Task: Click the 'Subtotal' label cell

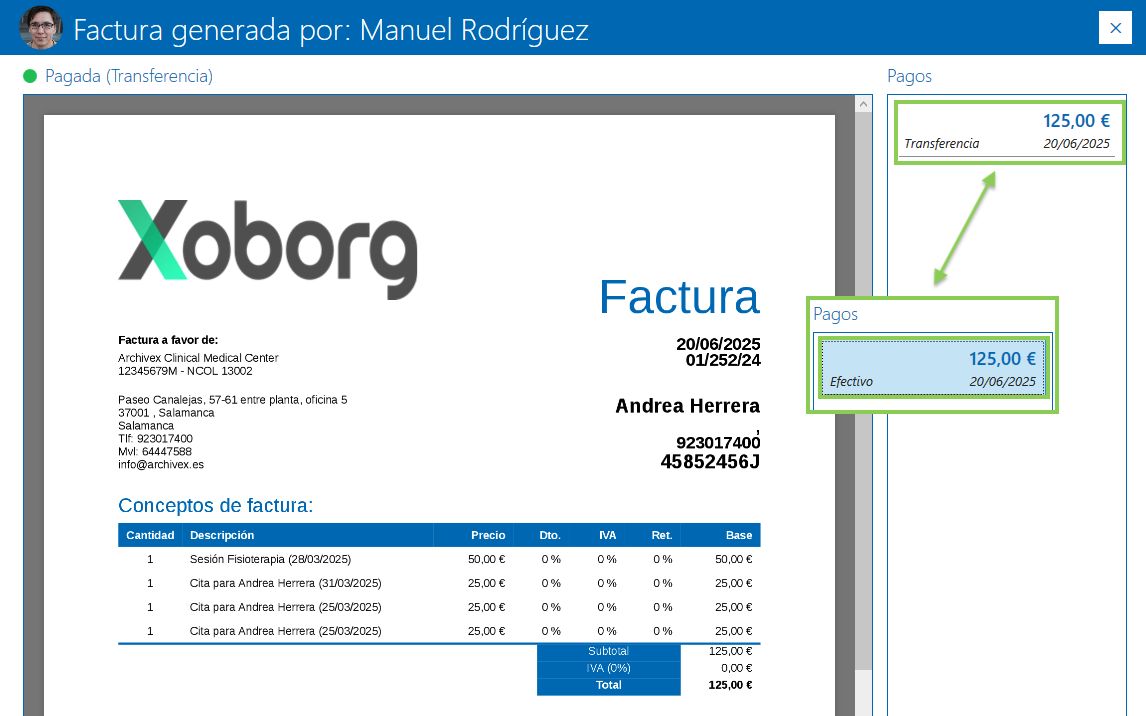Action: tap(608, 651)
